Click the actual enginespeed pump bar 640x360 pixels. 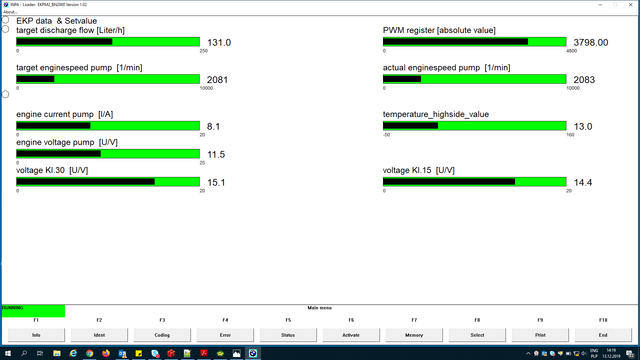(x=474, y=79)
